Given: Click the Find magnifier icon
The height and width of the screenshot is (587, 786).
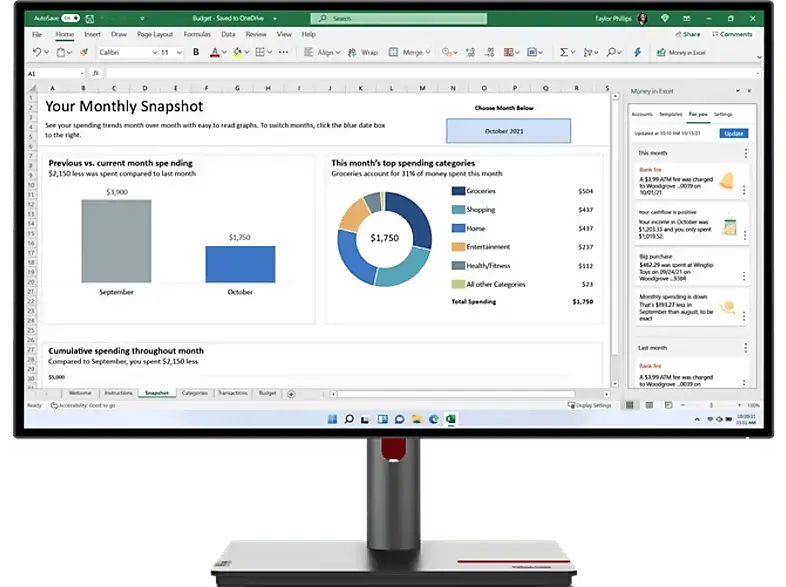Looking at the screenshot, I should [611, 52].
